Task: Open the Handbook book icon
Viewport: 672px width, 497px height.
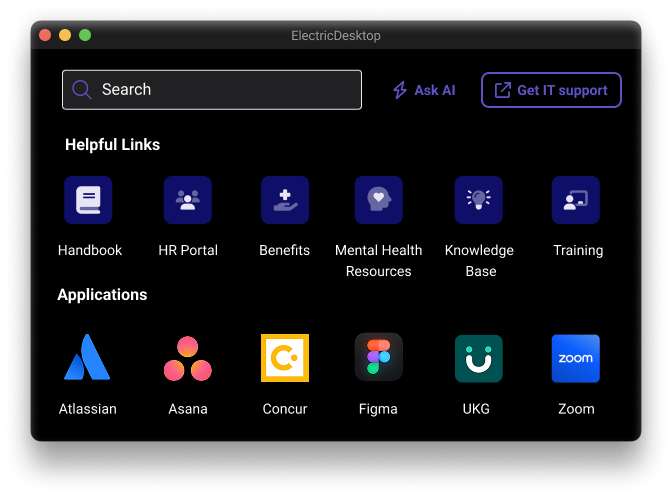Action: 88,200
